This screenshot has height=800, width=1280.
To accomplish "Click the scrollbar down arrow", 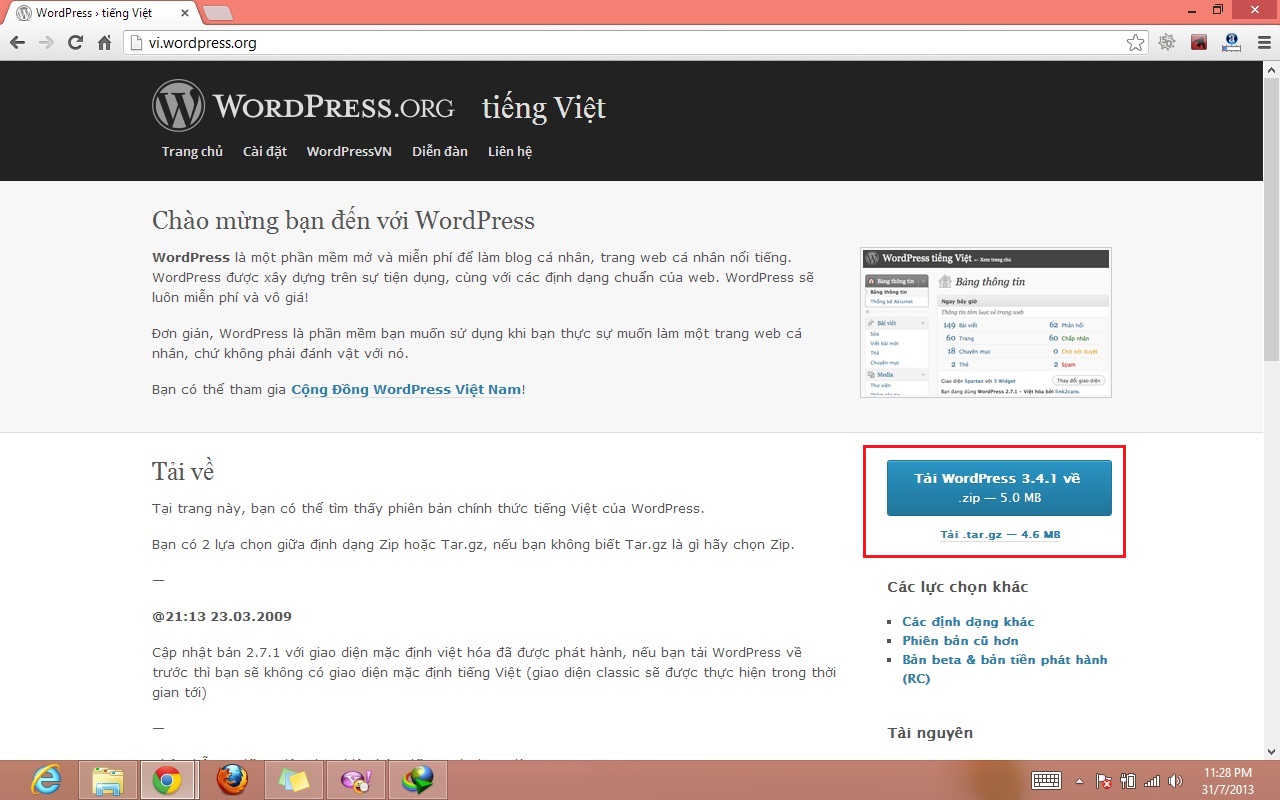I will pyautogui.click(x=1271, y=751).
